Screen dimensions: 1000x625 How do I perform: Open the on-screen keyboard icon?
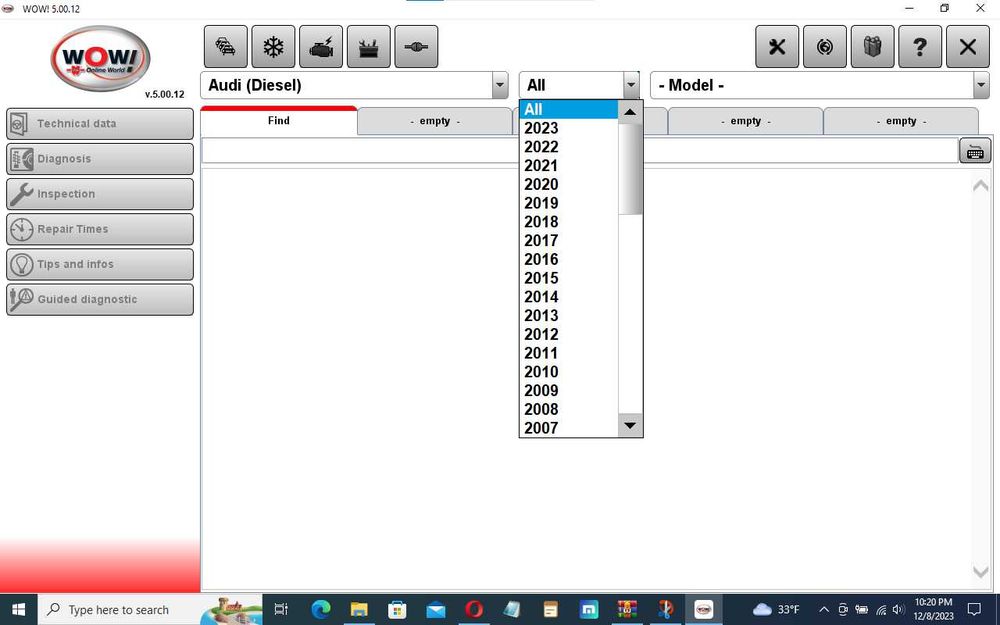pos(975,151)
